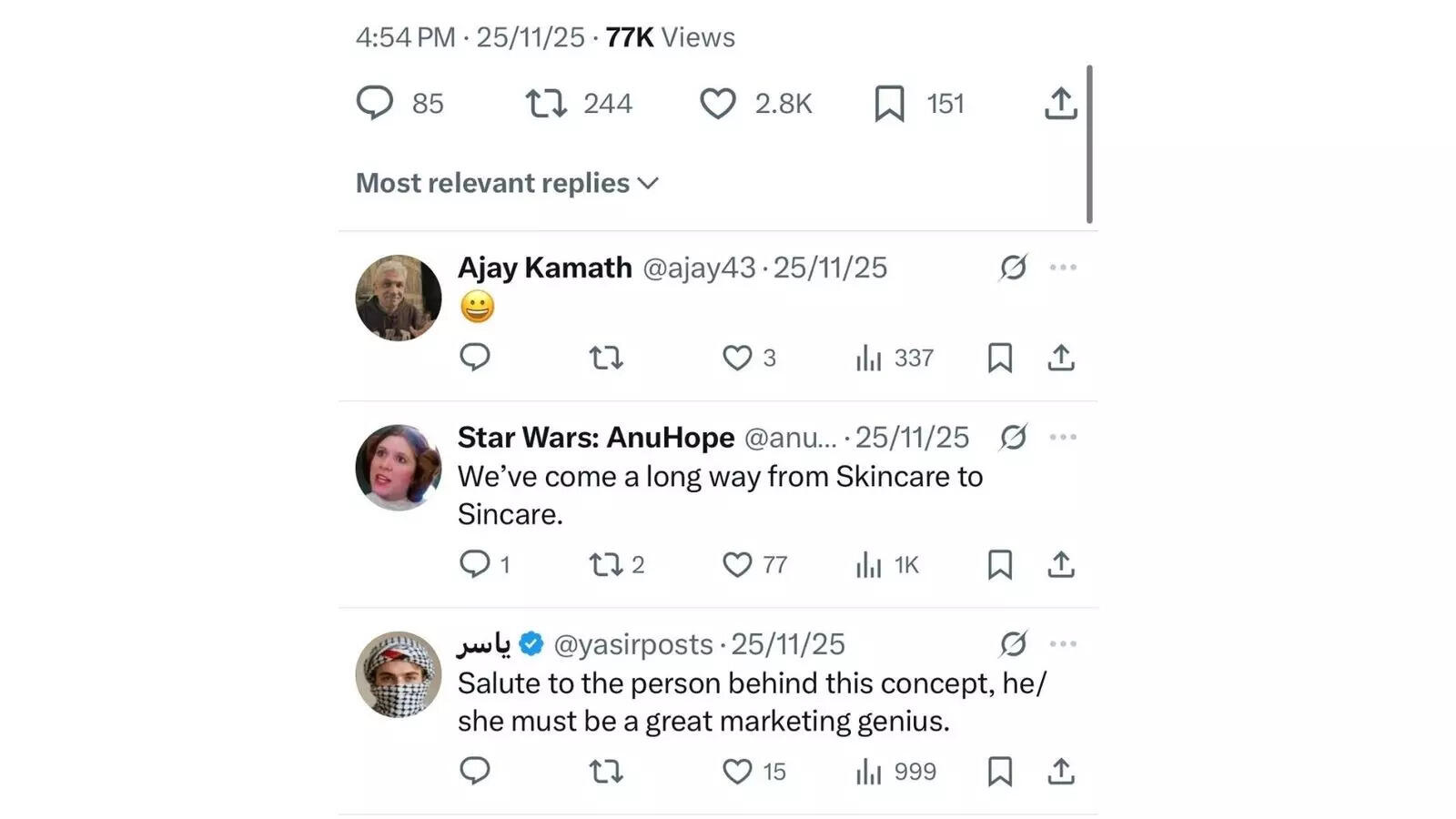Open Ajay Kamath's profile link

click(x=543, y=267)
